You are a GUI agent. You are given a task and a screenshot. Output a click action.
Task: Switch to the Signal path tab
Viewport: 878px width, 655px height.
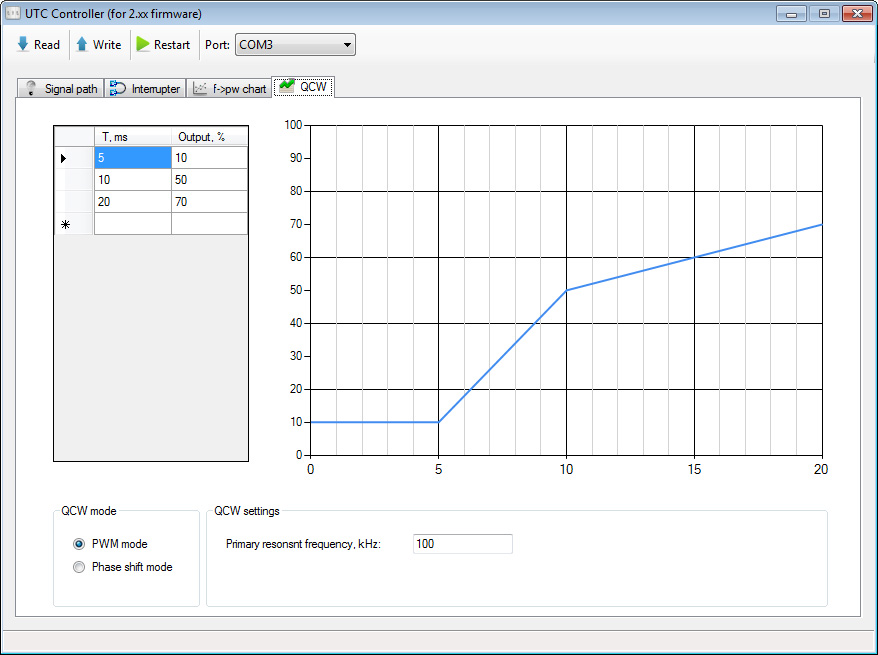point(70,89)
